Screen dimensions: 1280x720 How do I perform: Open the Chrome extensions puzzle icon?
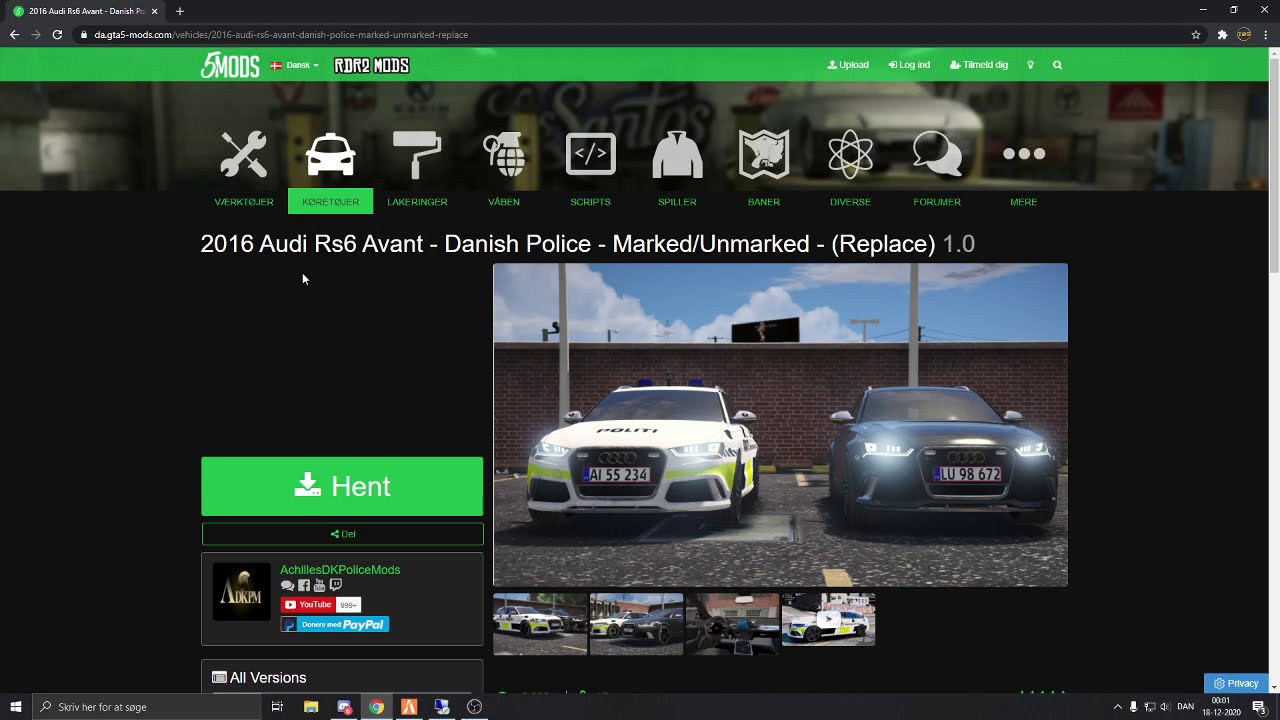[1222, 35]
